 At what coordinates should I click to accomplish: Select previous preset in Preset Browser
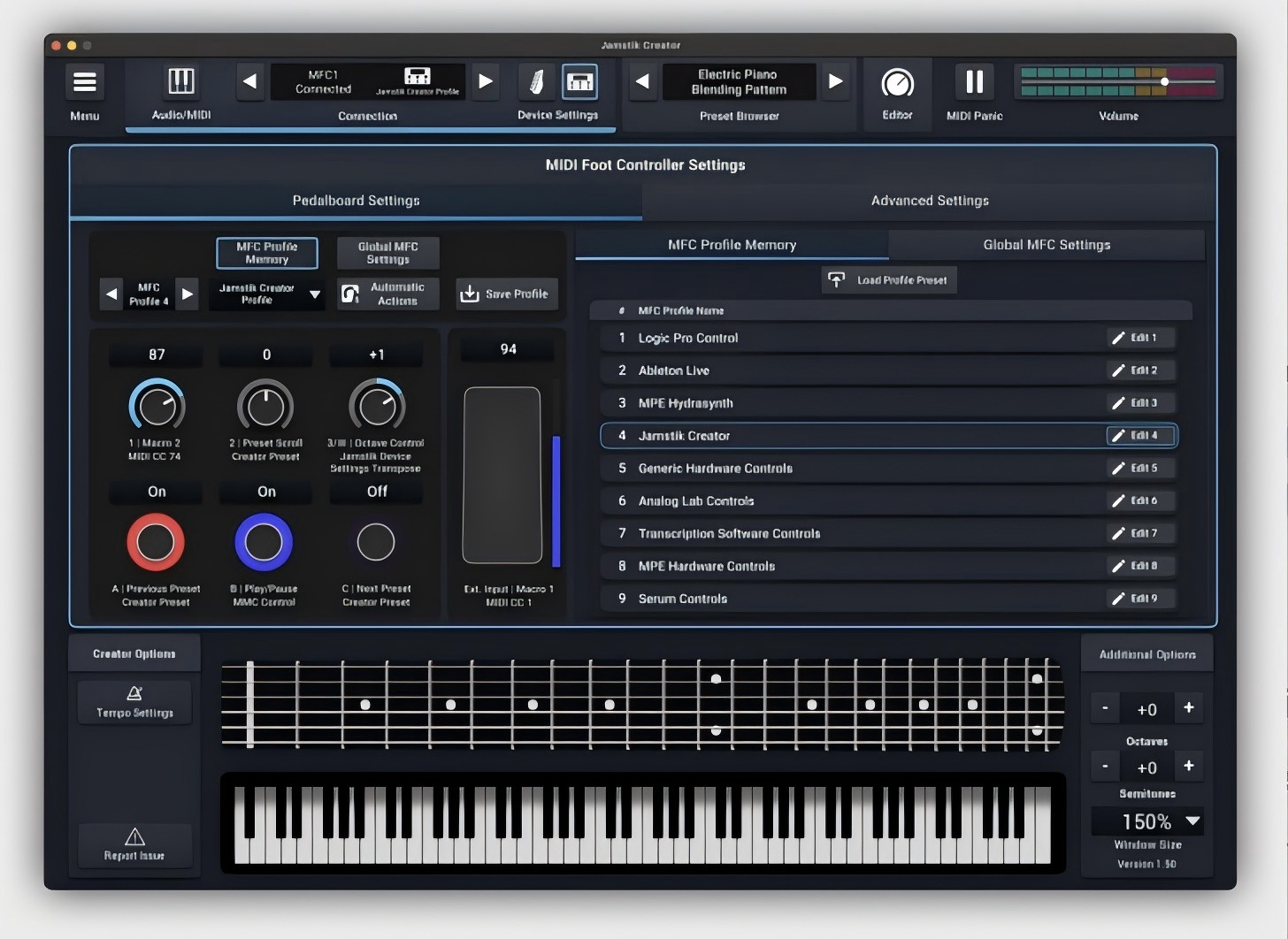(x=643, y=81)
